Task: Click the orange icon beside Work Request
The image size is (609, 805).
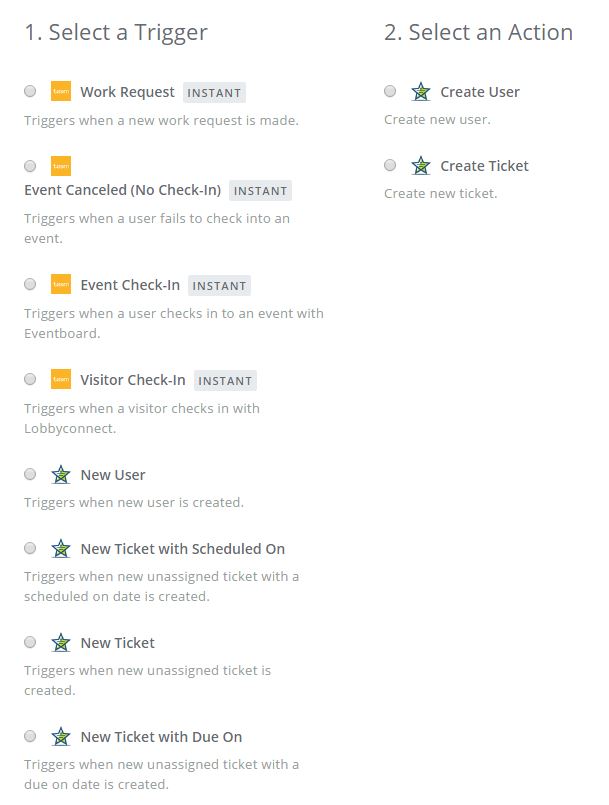Action: pyautogui.click(x=61, y=92)
